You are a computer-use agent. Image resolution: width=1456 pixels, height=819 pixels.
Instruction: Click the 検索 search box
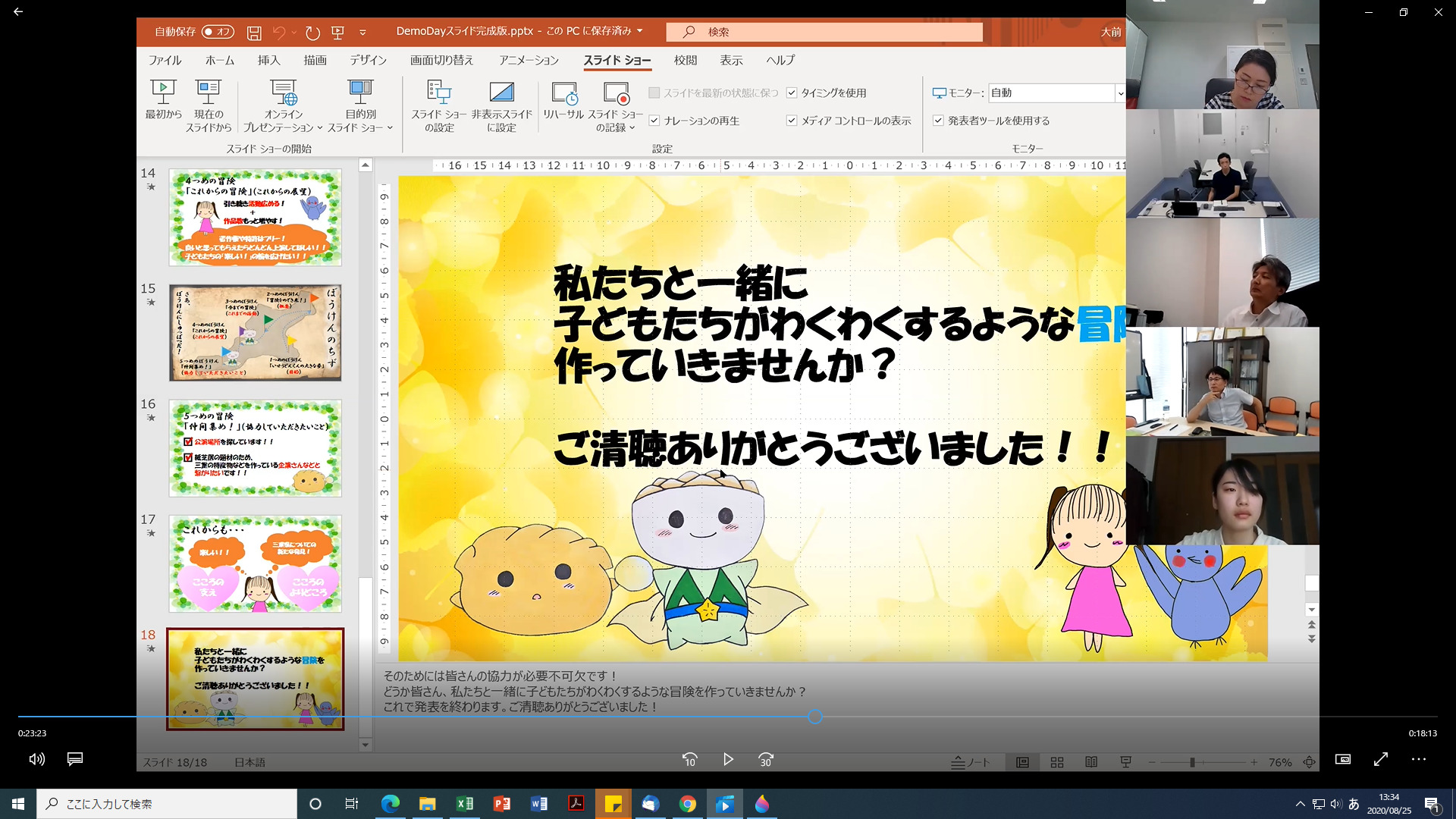pos(824,32)
